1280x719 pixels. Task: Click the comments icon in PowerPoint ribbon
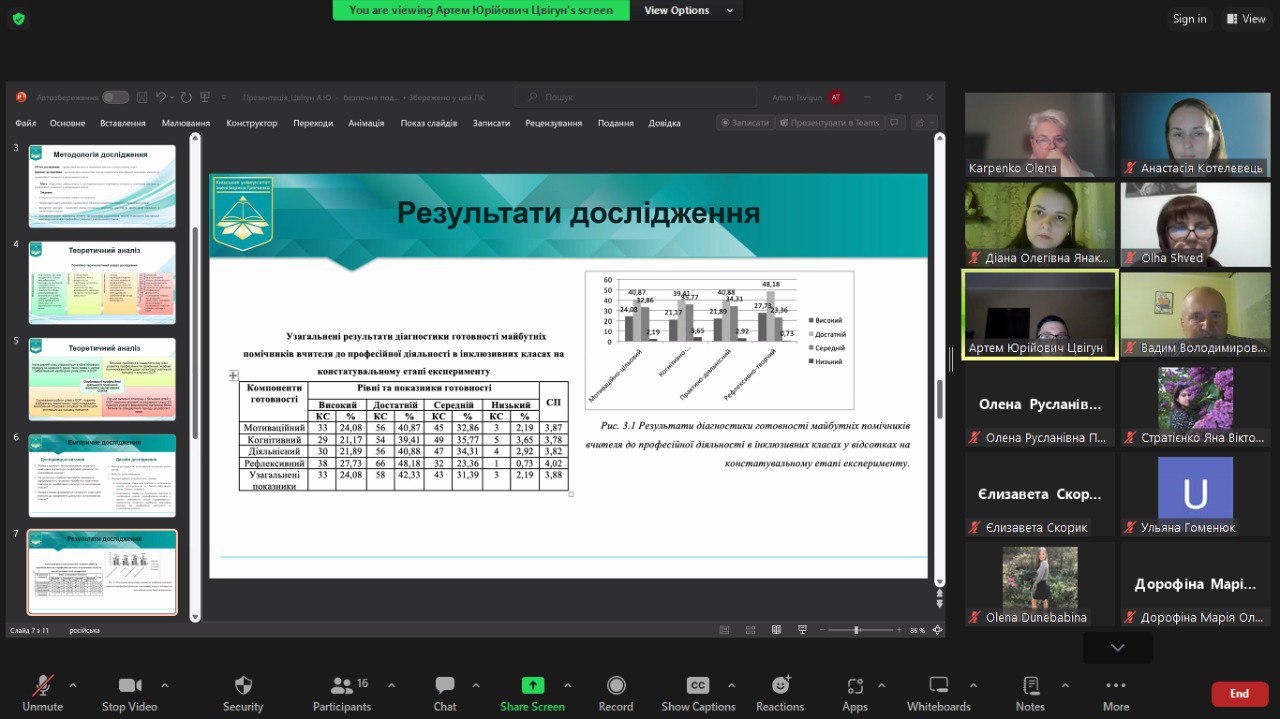pyautogui.click(x=895, y=122)
